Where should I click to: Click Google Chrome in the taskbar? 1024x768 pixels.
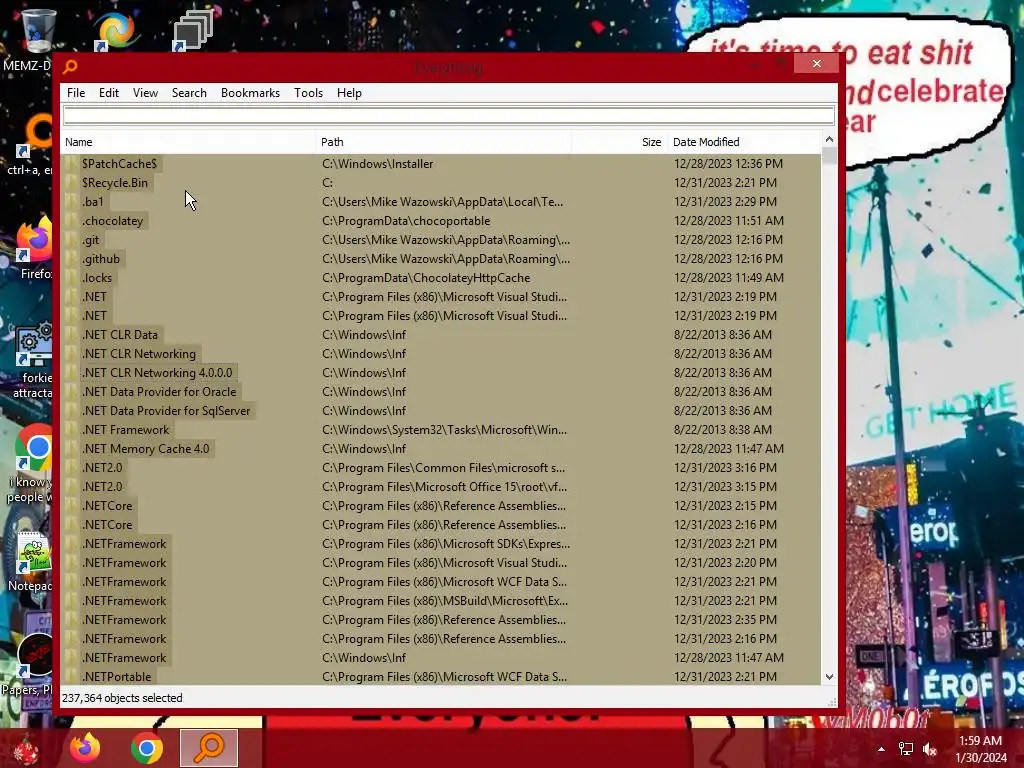(x=146, y=748)
